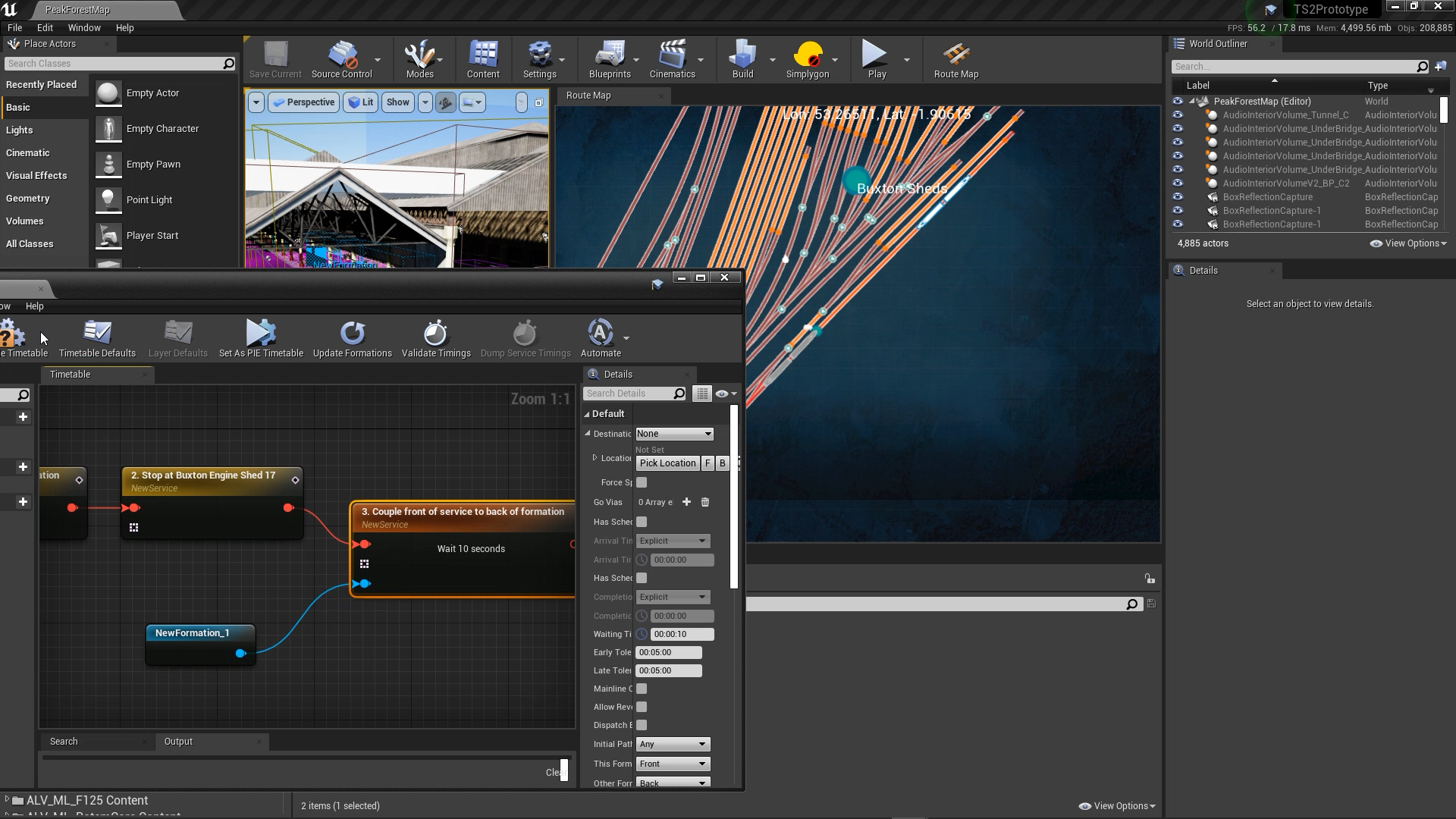Viewport: 1456px width, 819px height.
Task: Open the Automate tool
Action: tap(600, 338)
